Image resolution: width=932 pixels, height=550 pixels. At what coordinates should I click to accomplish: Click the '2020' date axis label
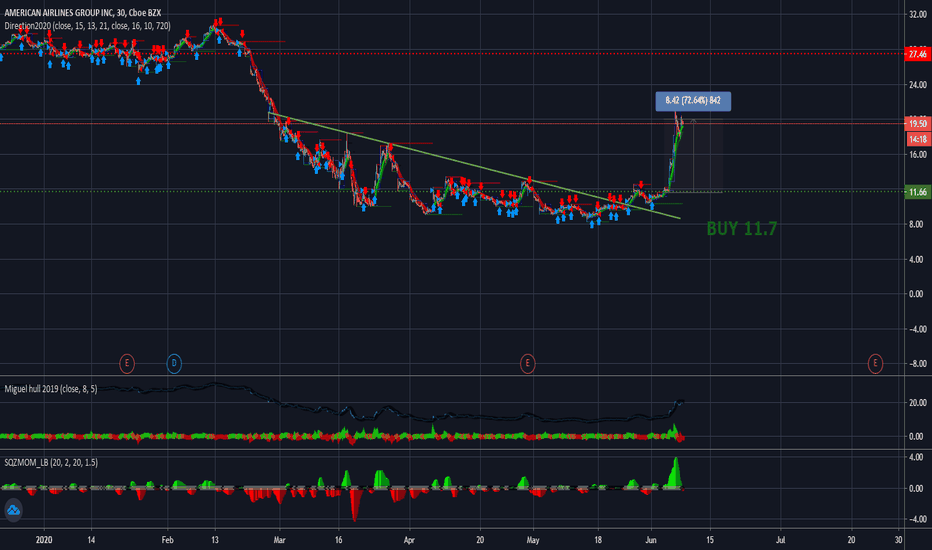(44, 540)
